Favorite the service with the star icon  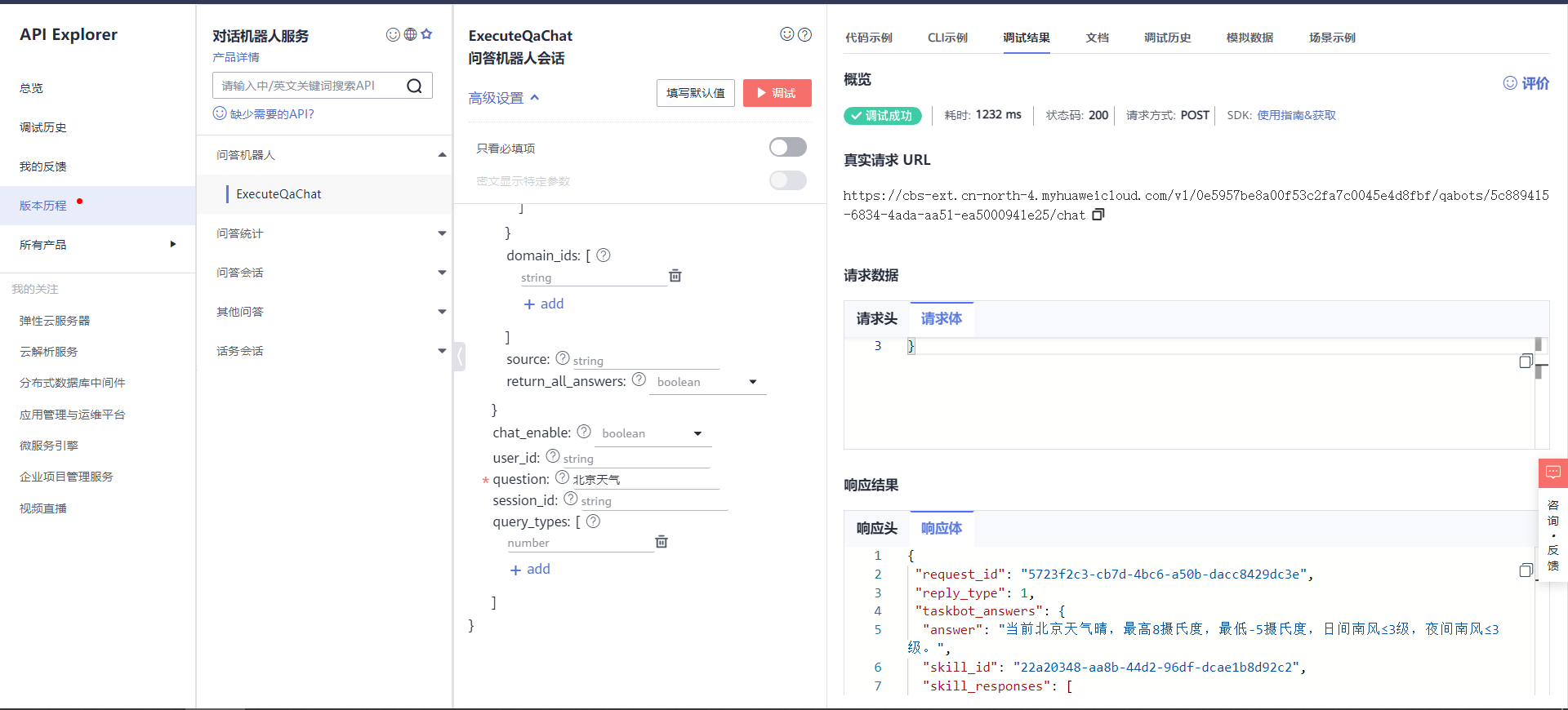pos(426,34)
